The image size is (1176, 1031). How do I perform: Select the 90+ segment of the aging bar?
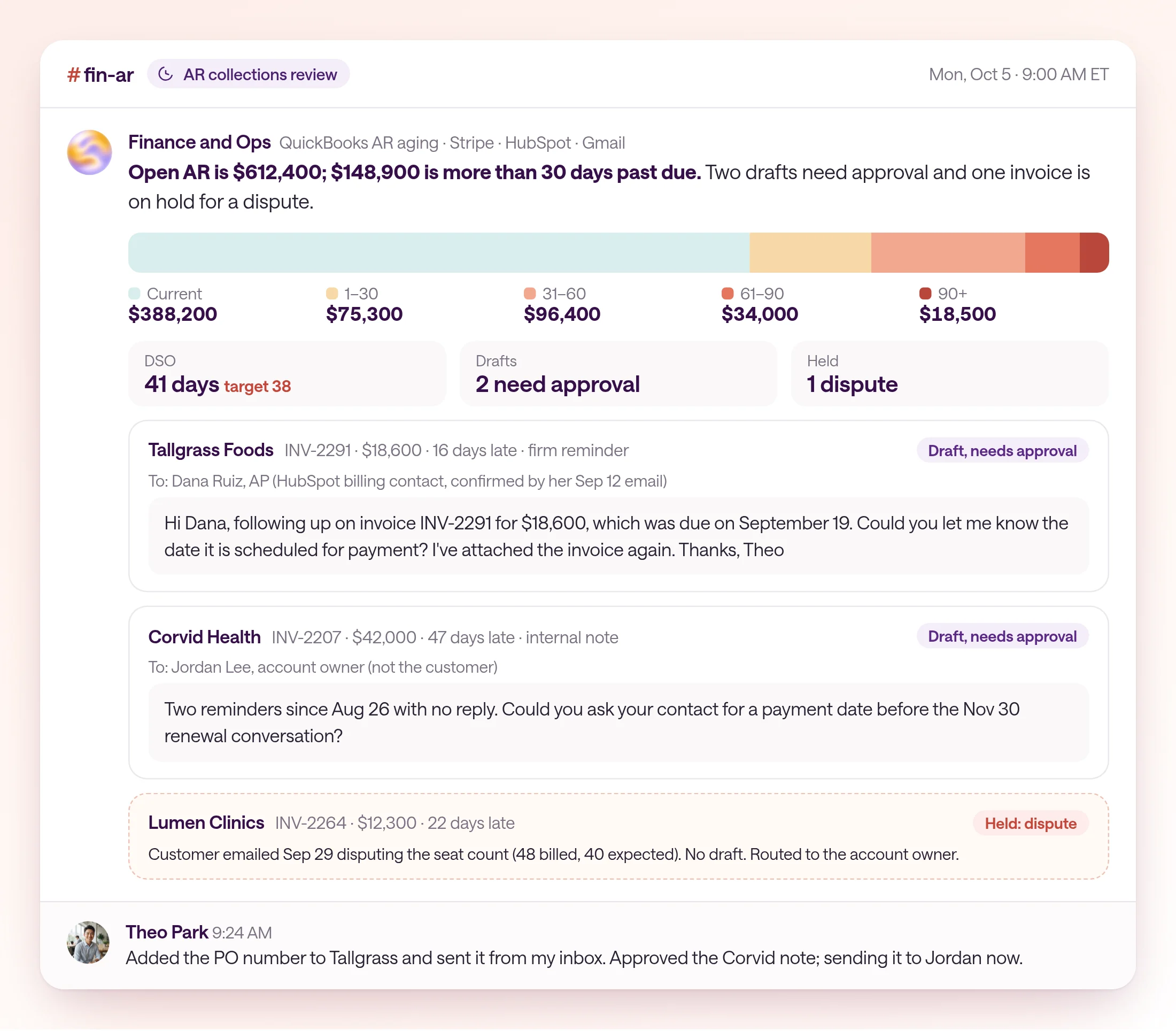pos(1094,252)
